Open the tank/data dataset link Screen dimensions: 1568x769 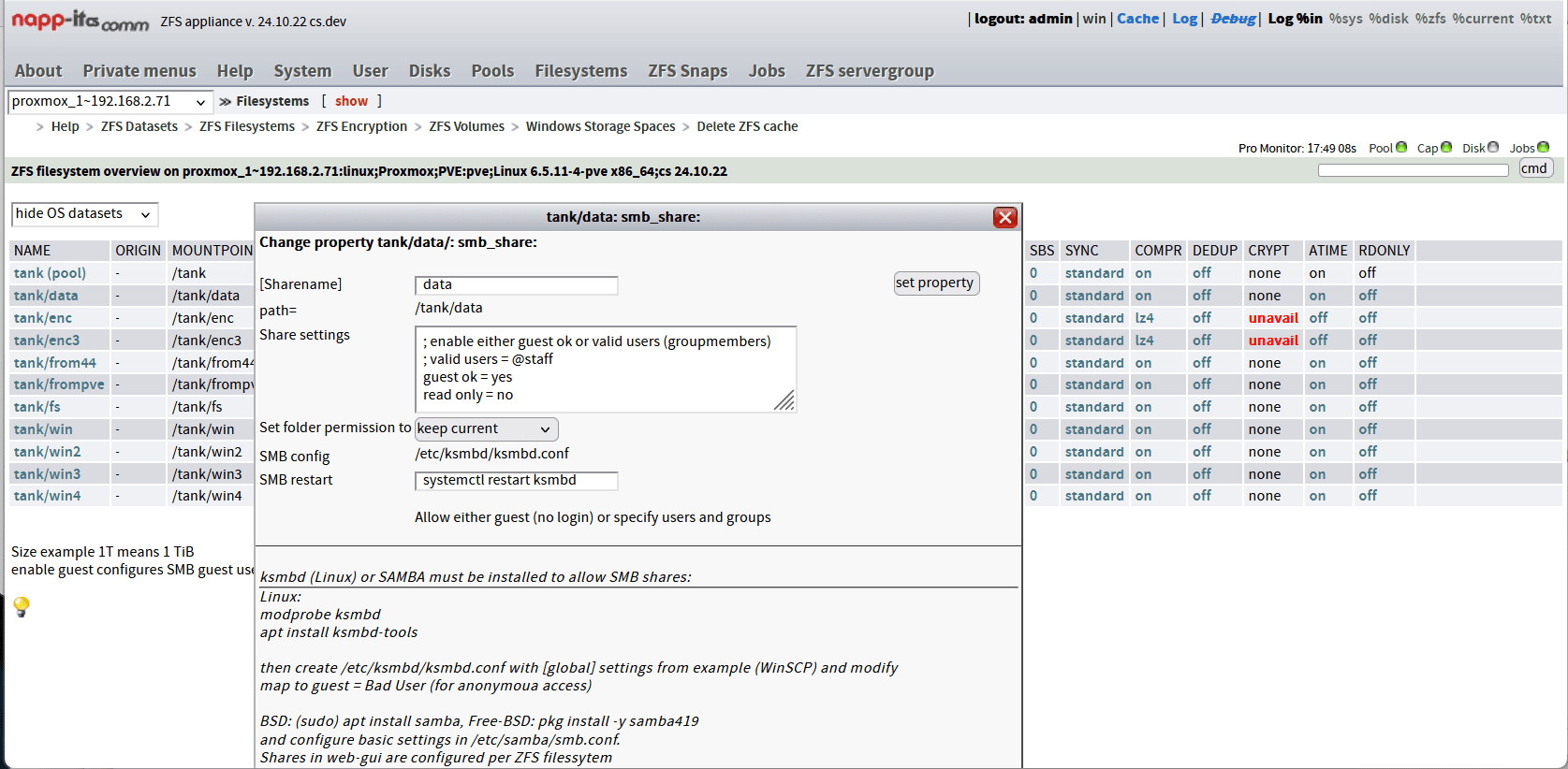[x=46, y=296]
